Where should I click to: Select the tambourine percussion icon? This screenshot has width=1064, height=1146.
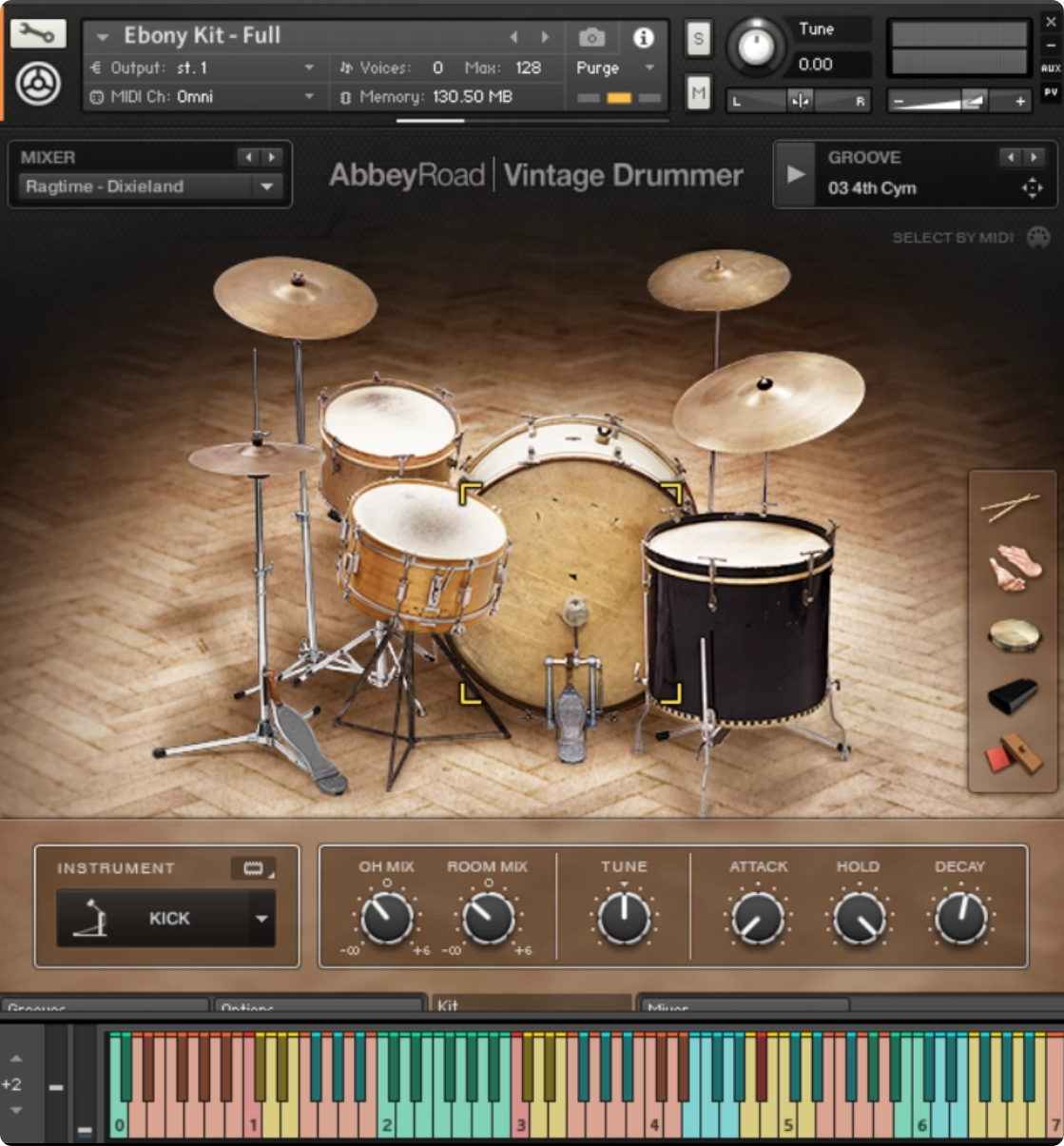1014,635
